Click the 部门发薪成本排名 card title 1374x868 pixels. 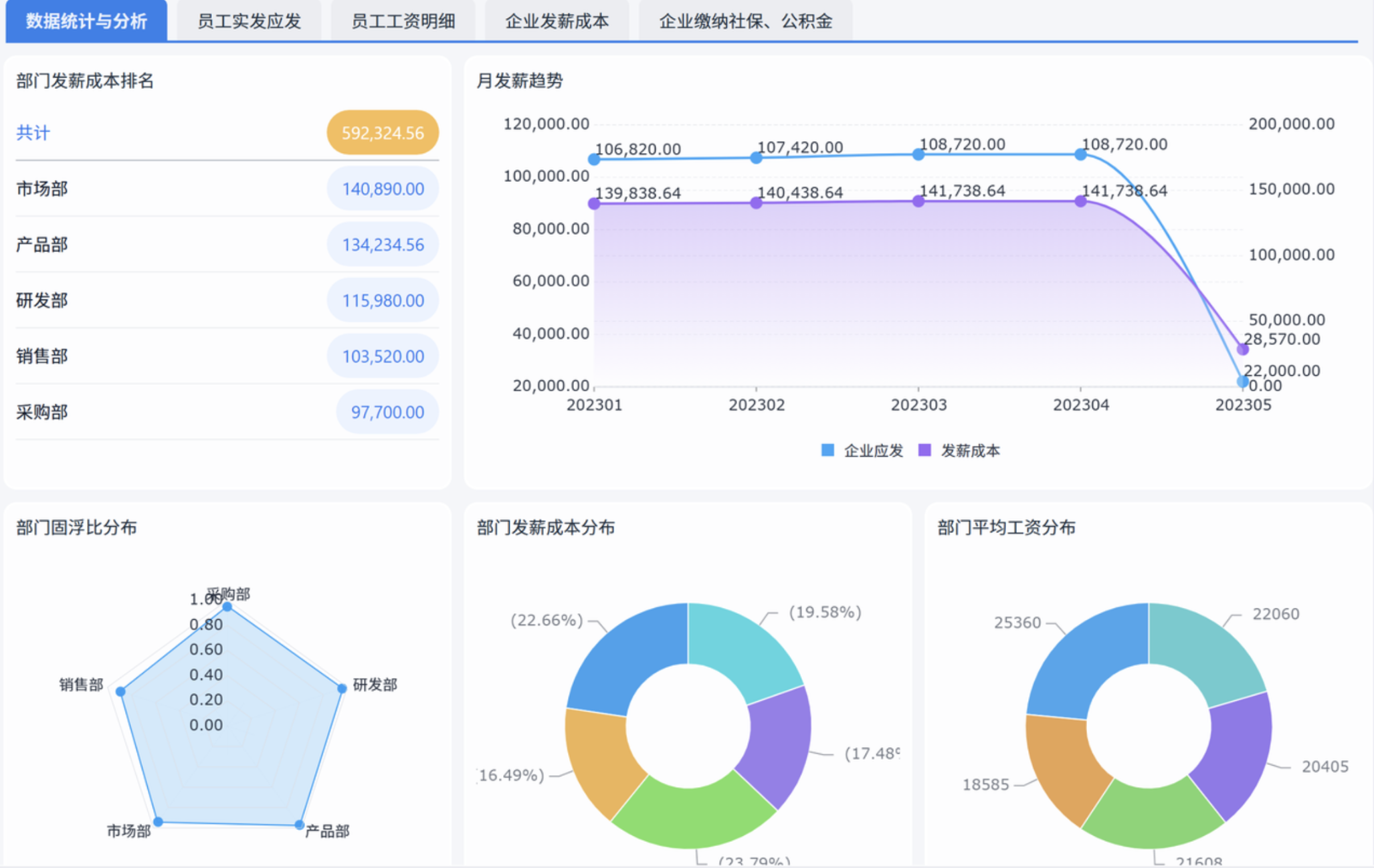[x=85, y=81]
